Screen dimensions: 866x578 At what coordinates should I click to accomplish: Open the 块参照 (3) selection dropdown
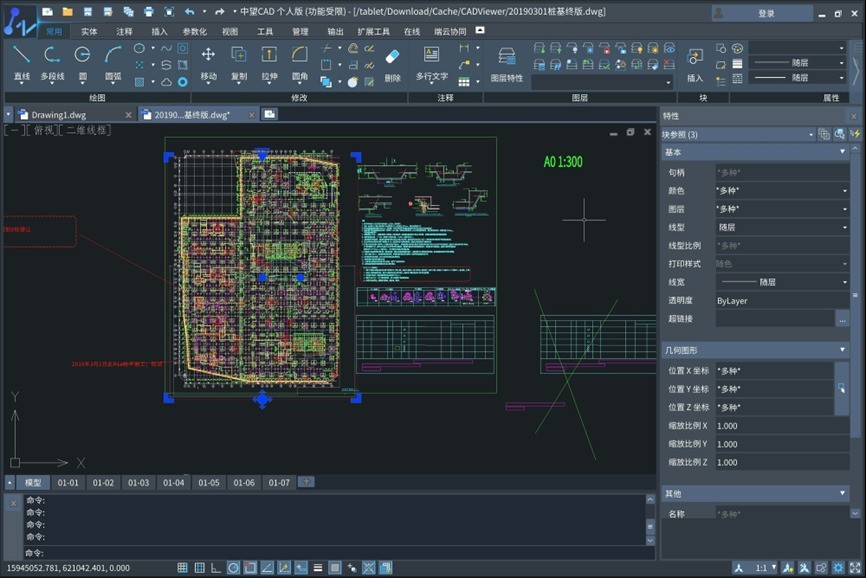click(x=810, y=134)
